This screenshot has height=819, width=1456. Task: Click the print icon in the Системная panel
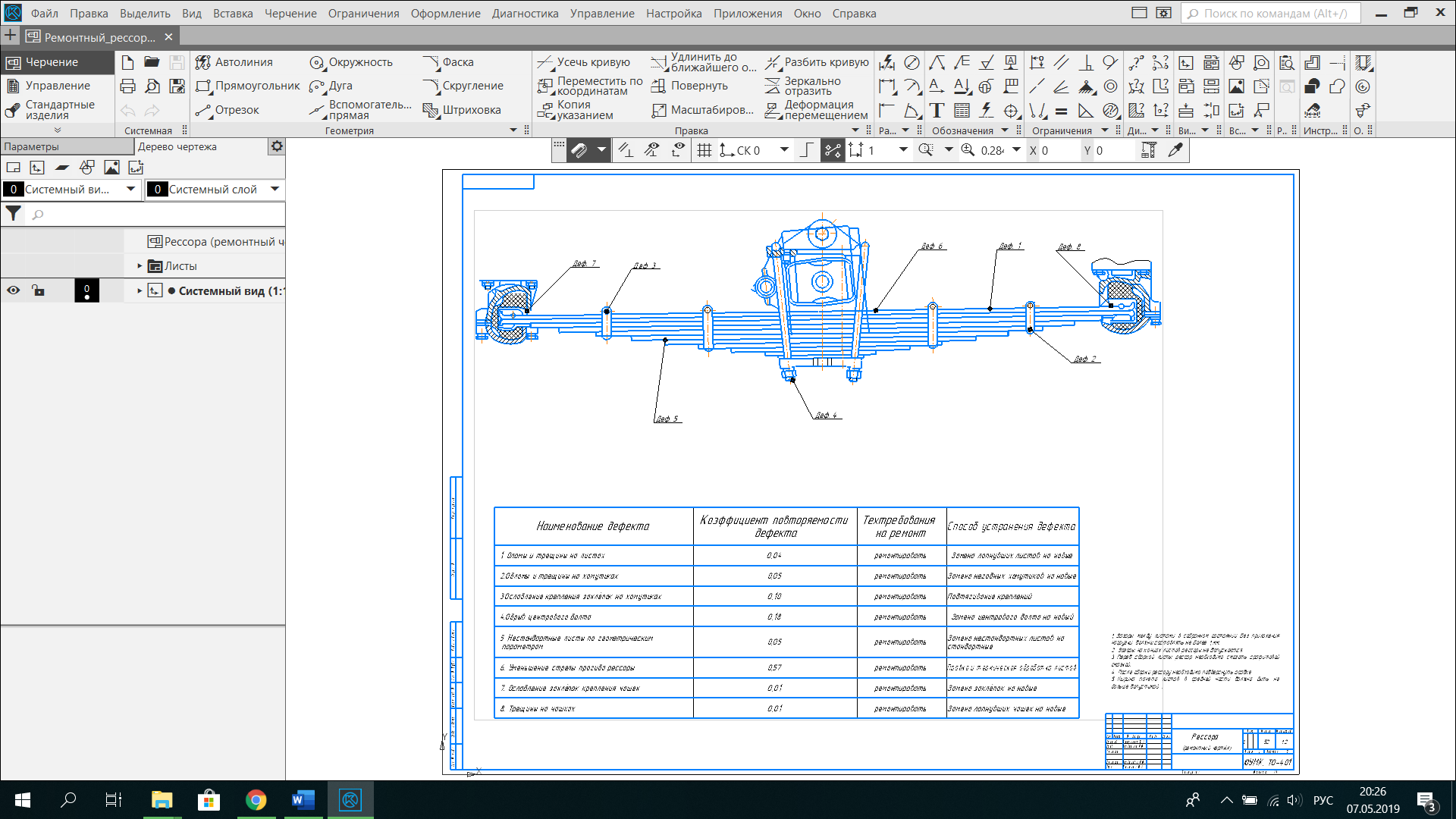tap(127, 86)
